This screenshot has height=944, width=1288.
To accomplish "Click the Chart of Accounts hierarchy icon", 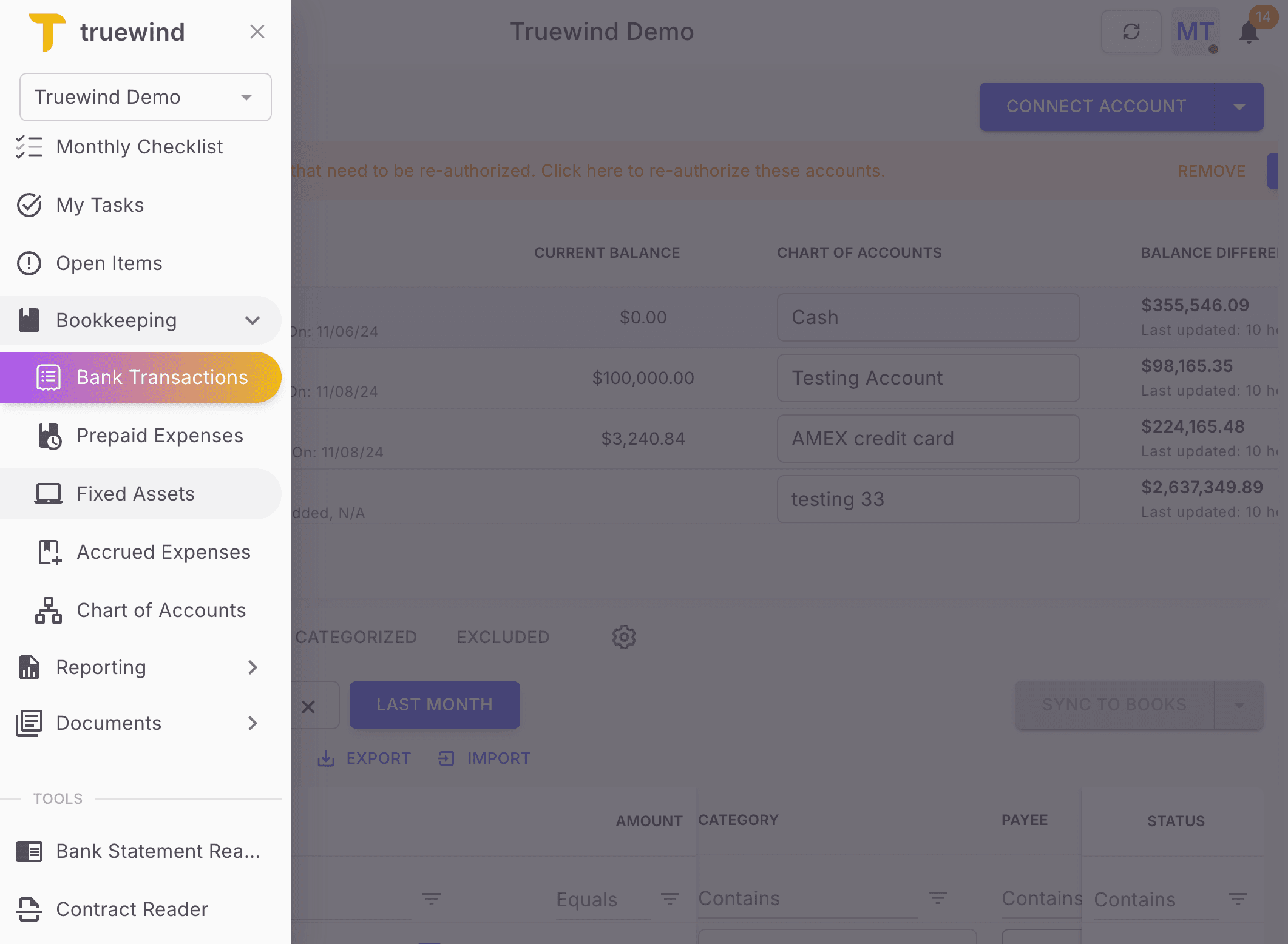I will pyautogui.click(x=48, y=610).
